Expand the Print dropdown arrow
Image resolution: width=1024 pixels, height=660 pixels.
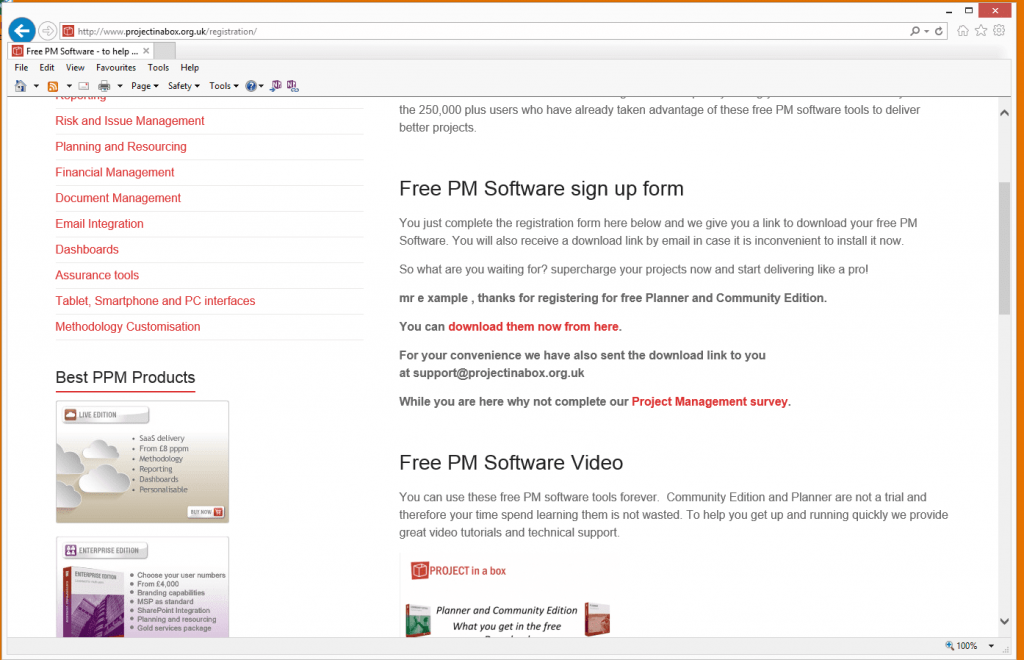pyautogui.click(x=120, y=86)
